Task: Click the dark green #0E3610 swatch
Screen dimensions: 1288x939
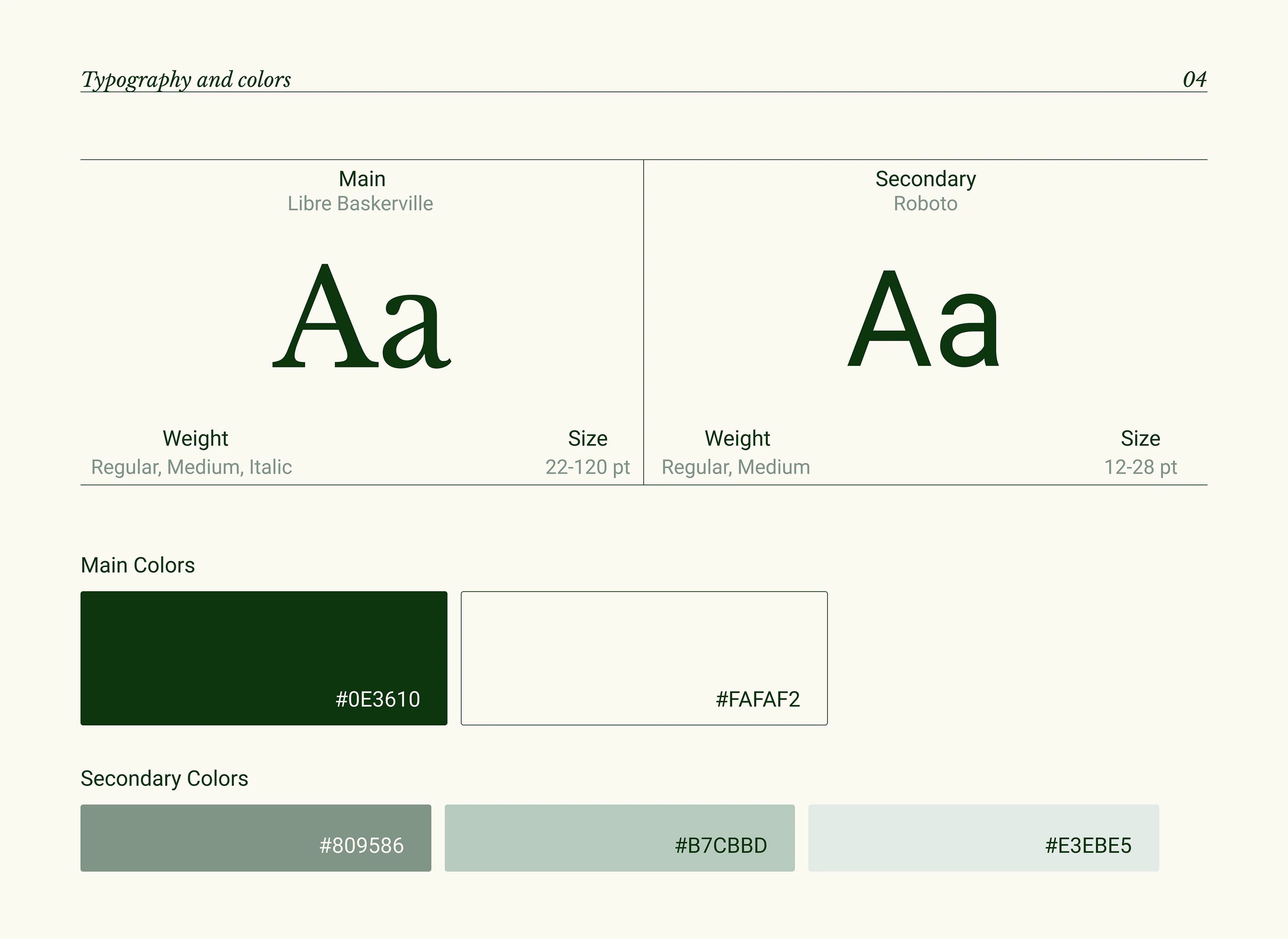Action: click(264, 658)
